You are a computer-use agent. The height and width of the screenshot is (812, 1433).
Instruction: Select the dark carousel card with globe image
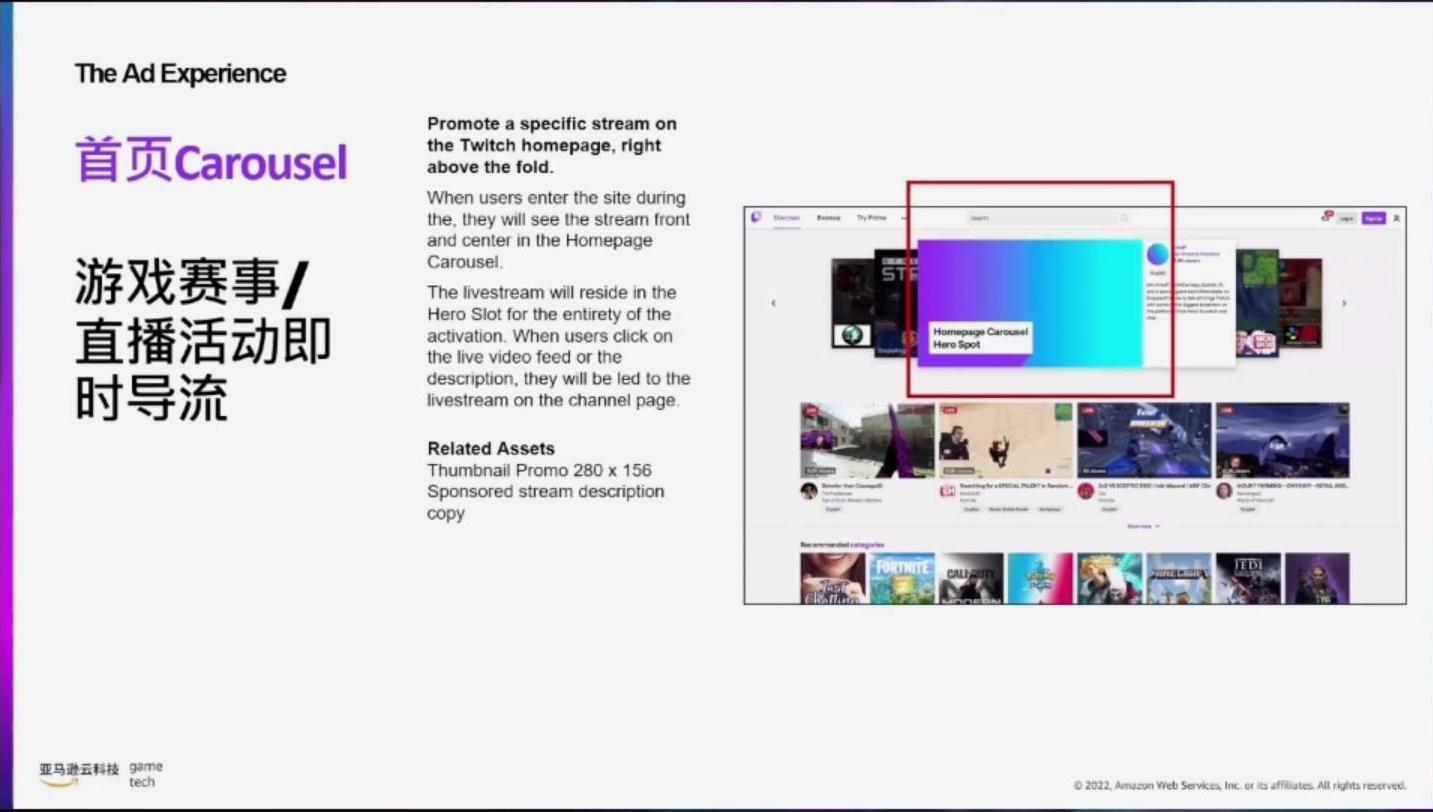852,303
